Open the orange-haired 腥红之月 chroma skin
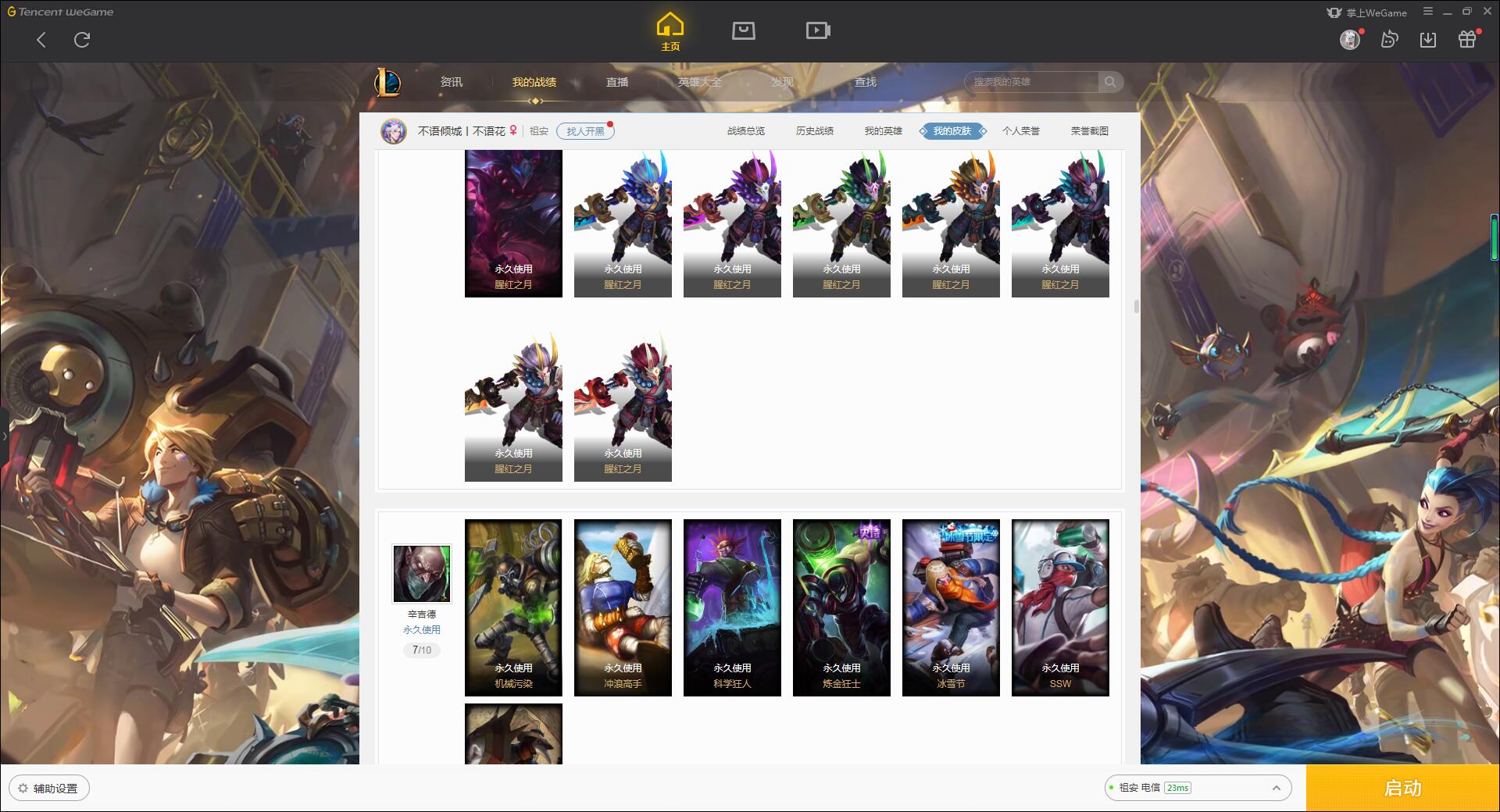1500x812 pixels. tap(951, 224)
